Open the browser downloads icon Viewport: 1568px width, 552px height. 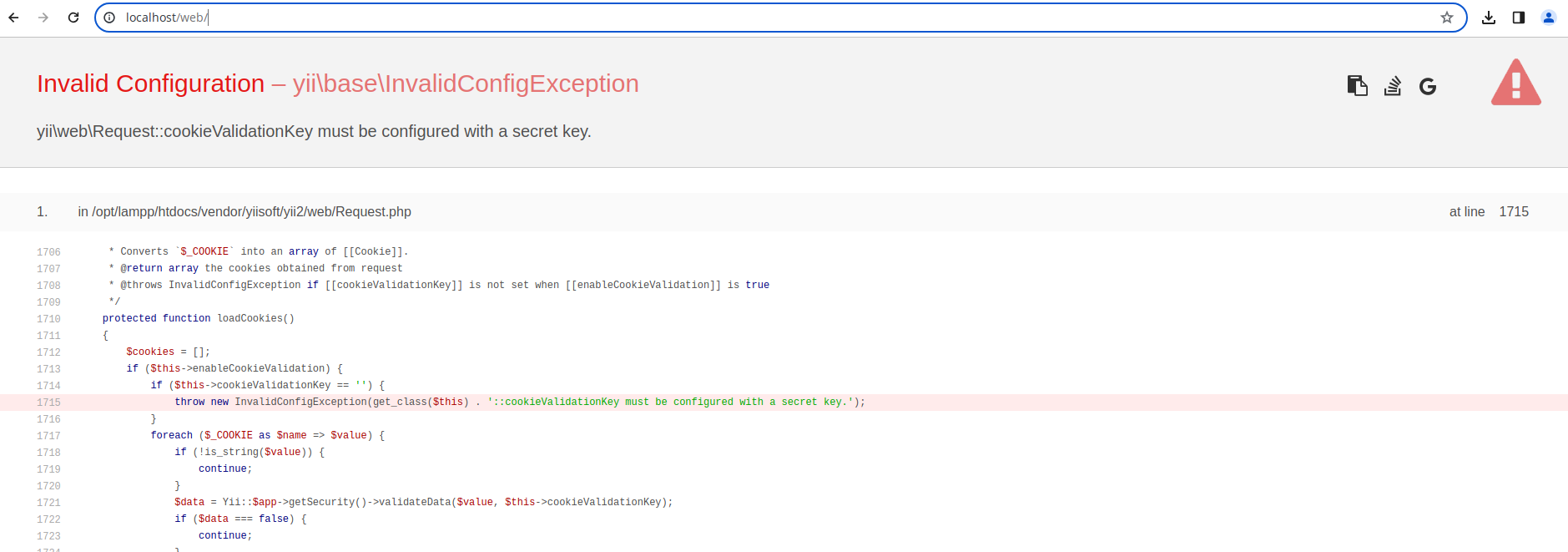tap(1489, 18)
